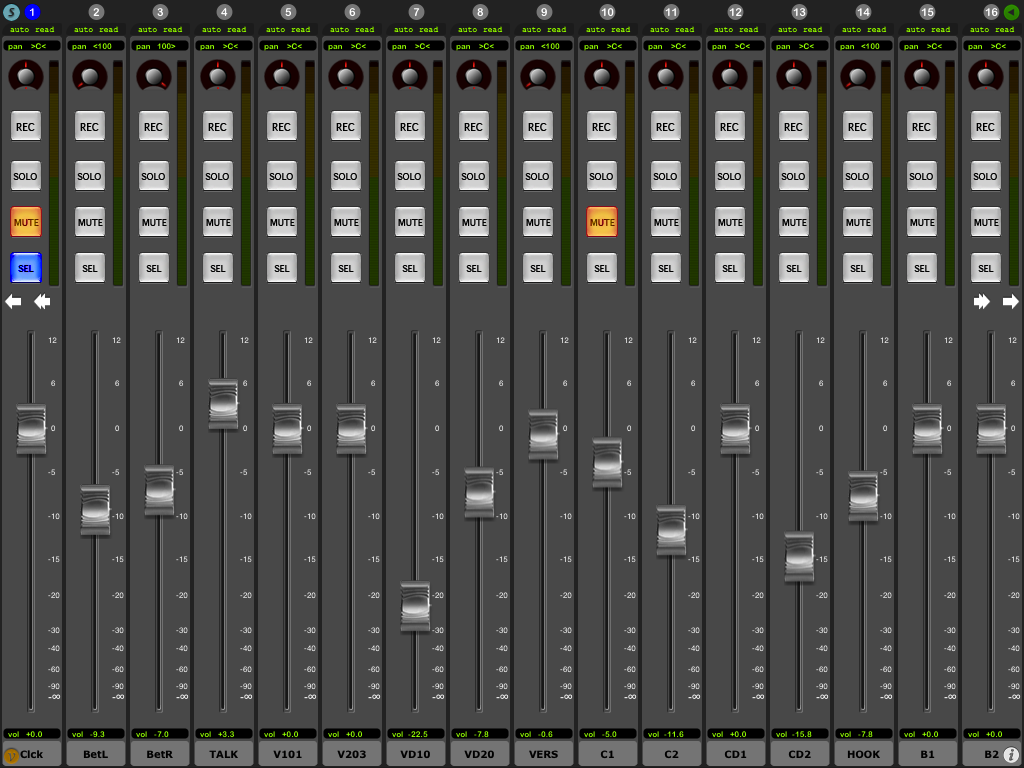This screenshot has width=1024, height=768.
Task: Click the pan knob on channel 3 BetR
Action: point(153,75)
